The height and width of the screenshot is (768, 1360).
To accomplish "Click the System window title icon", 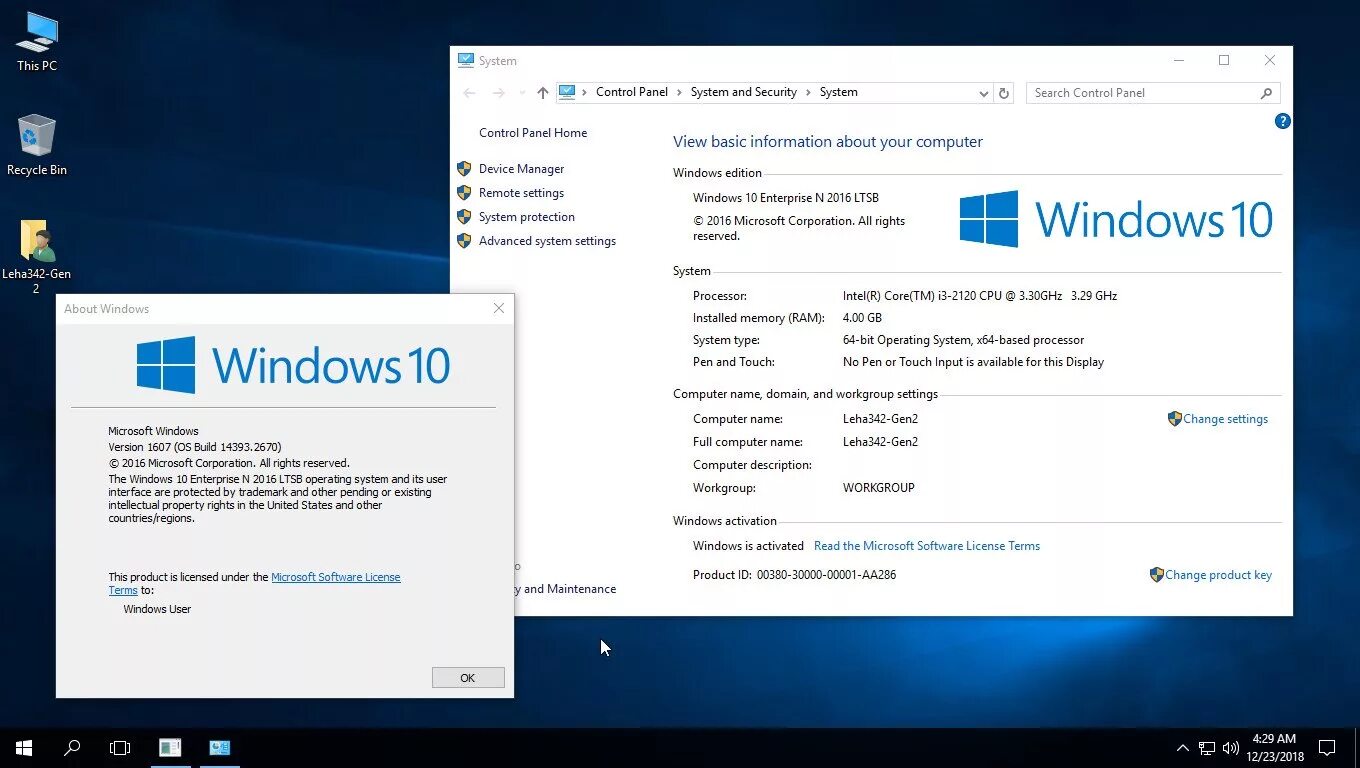I will pyautogui.click(x=466, y=60).
